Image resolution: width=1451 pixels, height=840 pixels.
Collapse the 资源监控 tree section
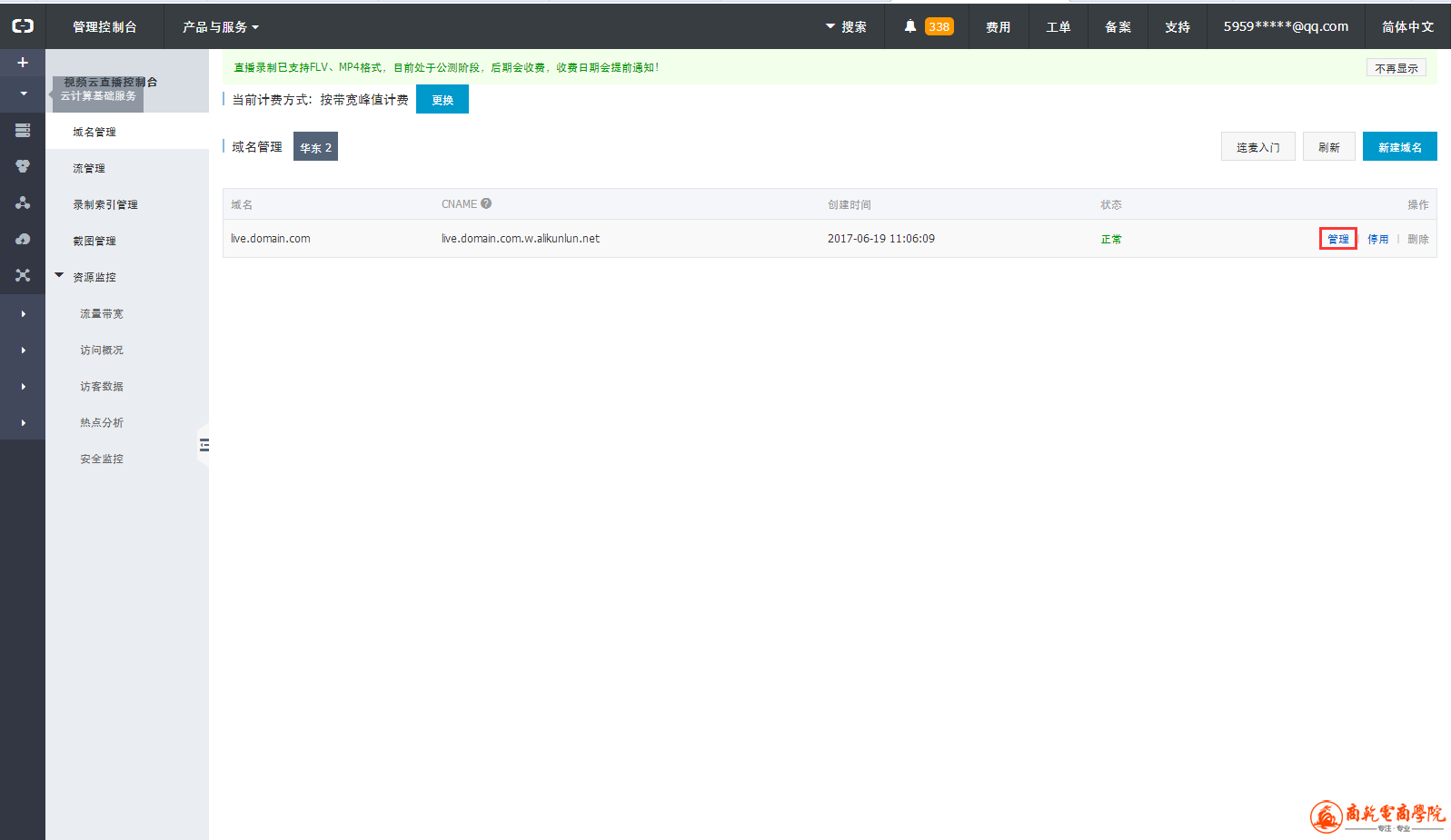59,275
